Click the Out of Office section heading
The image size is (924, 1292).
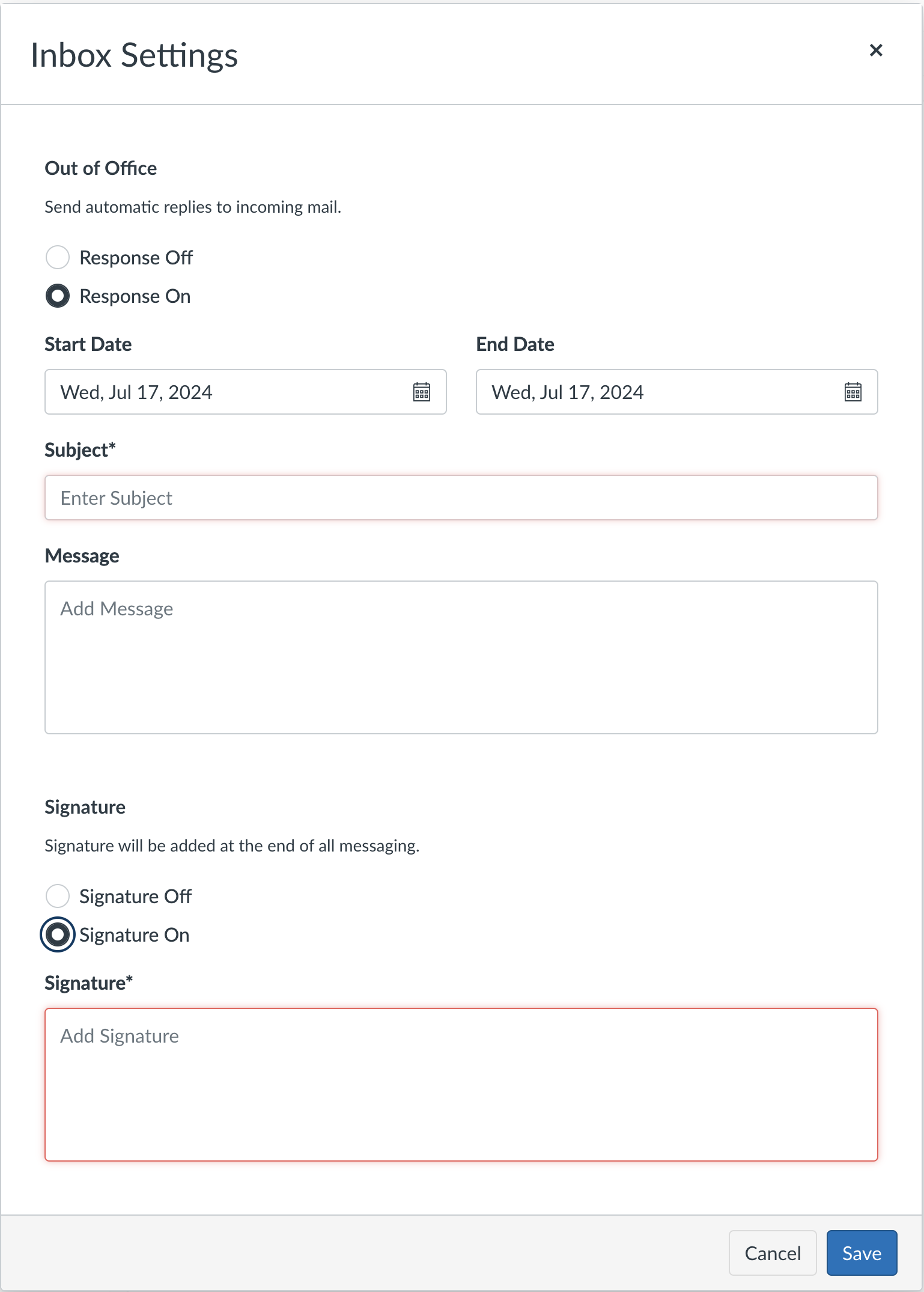(100, 168)
